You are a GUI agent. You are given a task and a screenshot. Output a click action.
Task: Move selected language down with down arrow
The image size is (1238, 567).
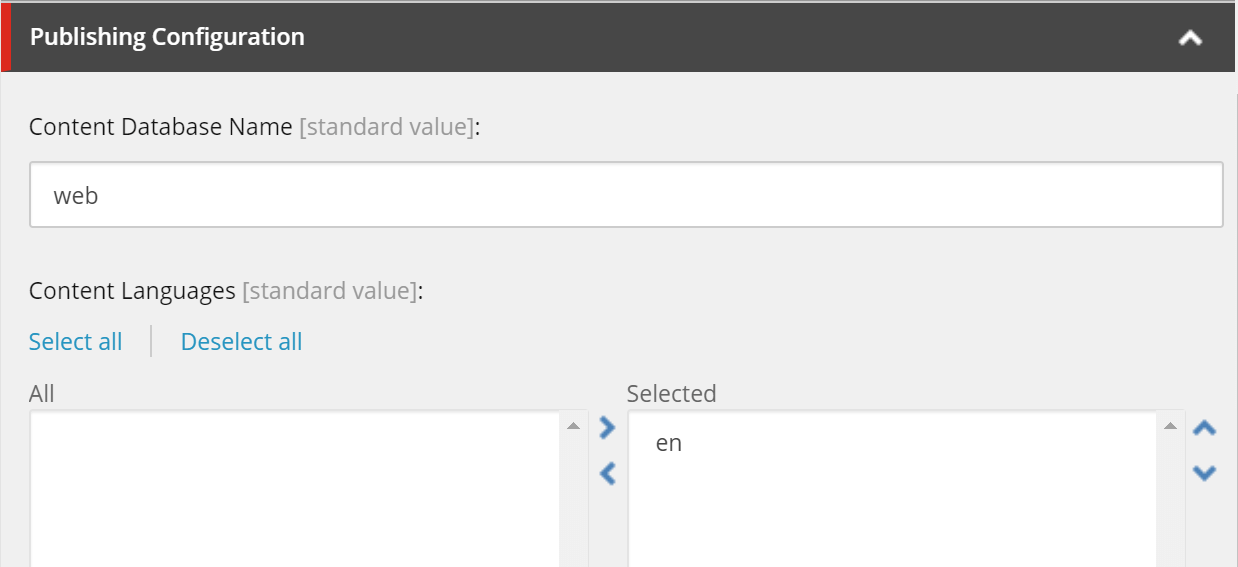(x=1205, y=472)
